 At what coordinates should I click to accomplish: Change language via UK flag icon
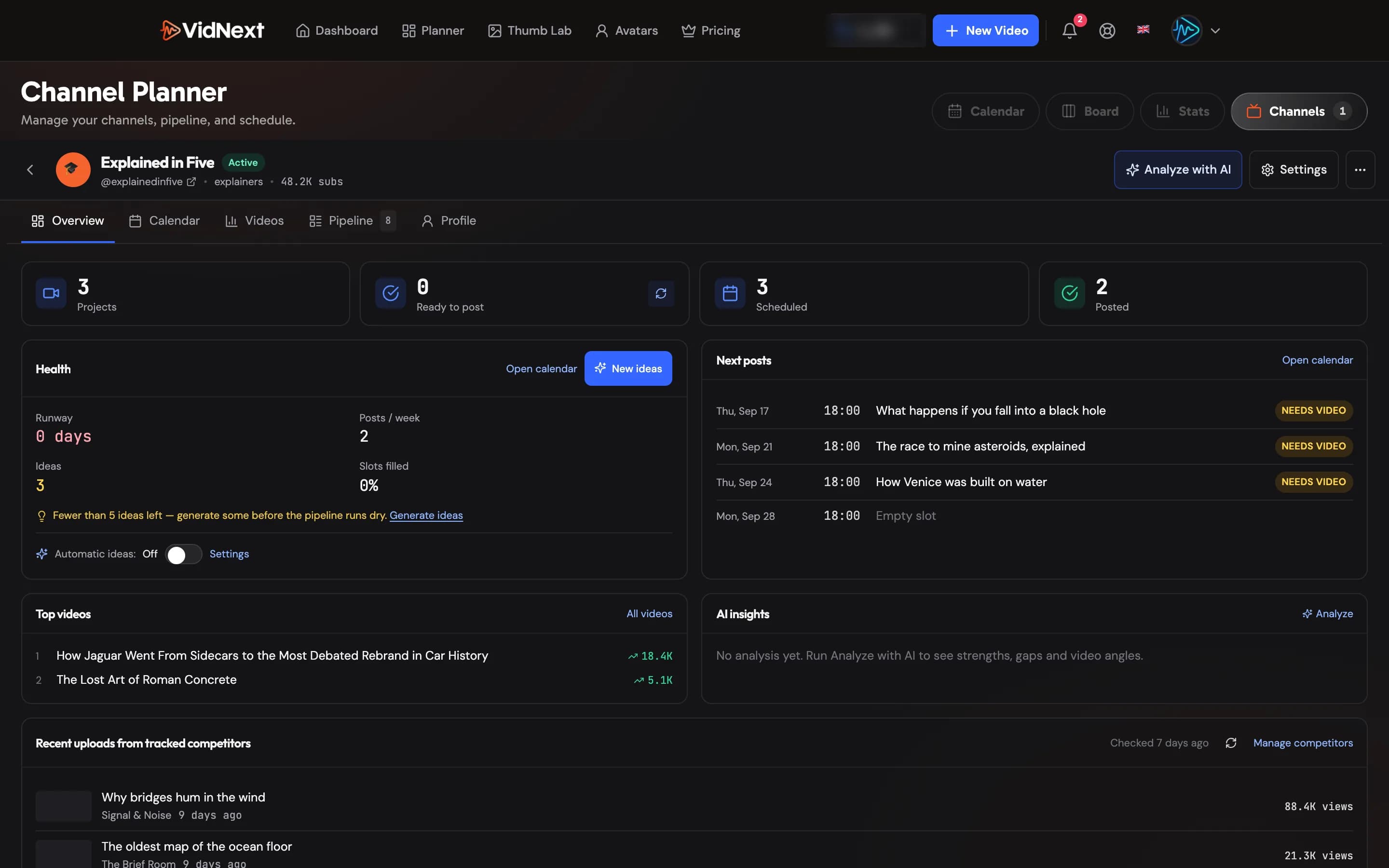click(1143, 29)
